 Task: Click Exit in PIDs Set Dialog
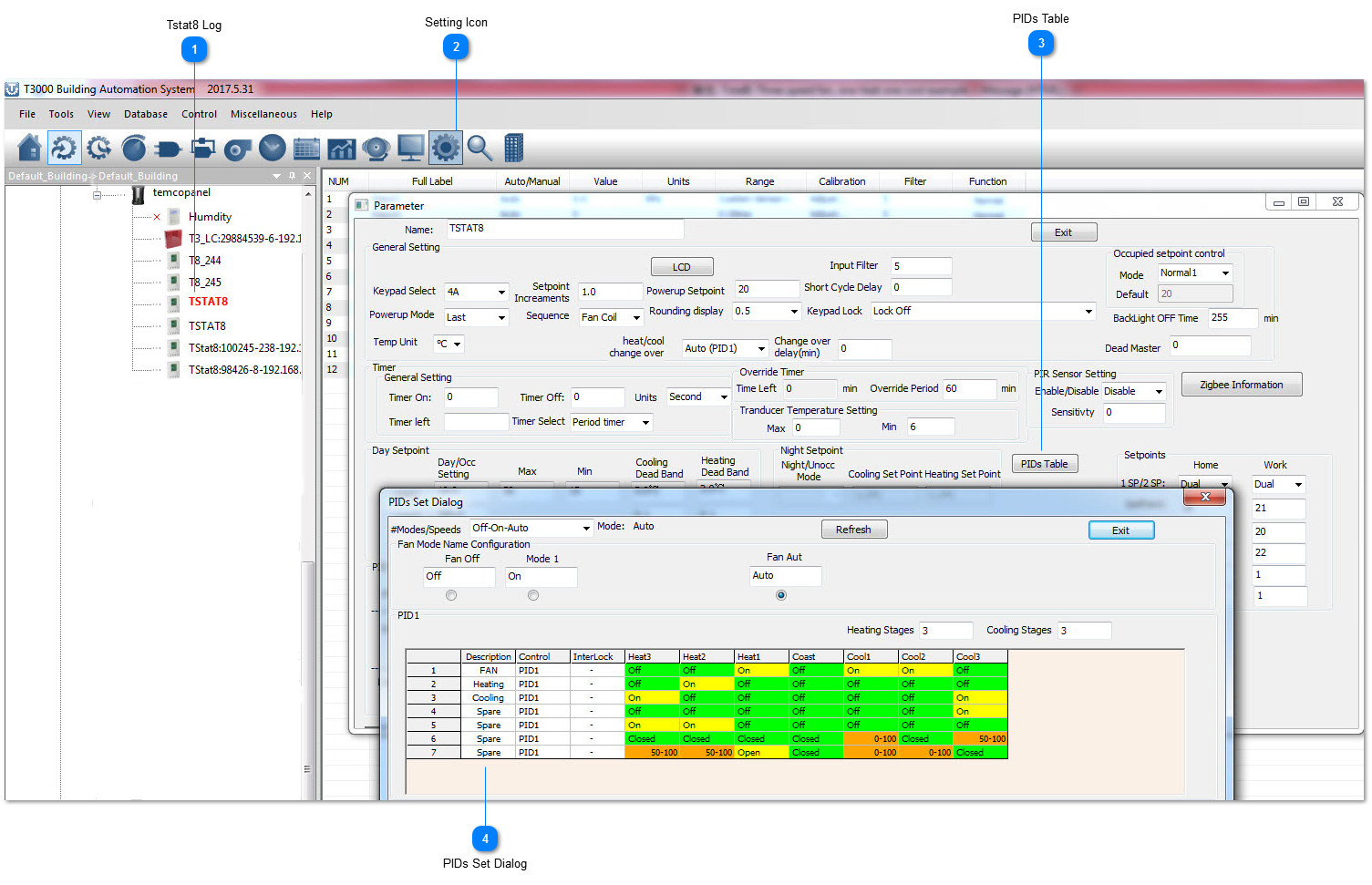click(1120, 530)
